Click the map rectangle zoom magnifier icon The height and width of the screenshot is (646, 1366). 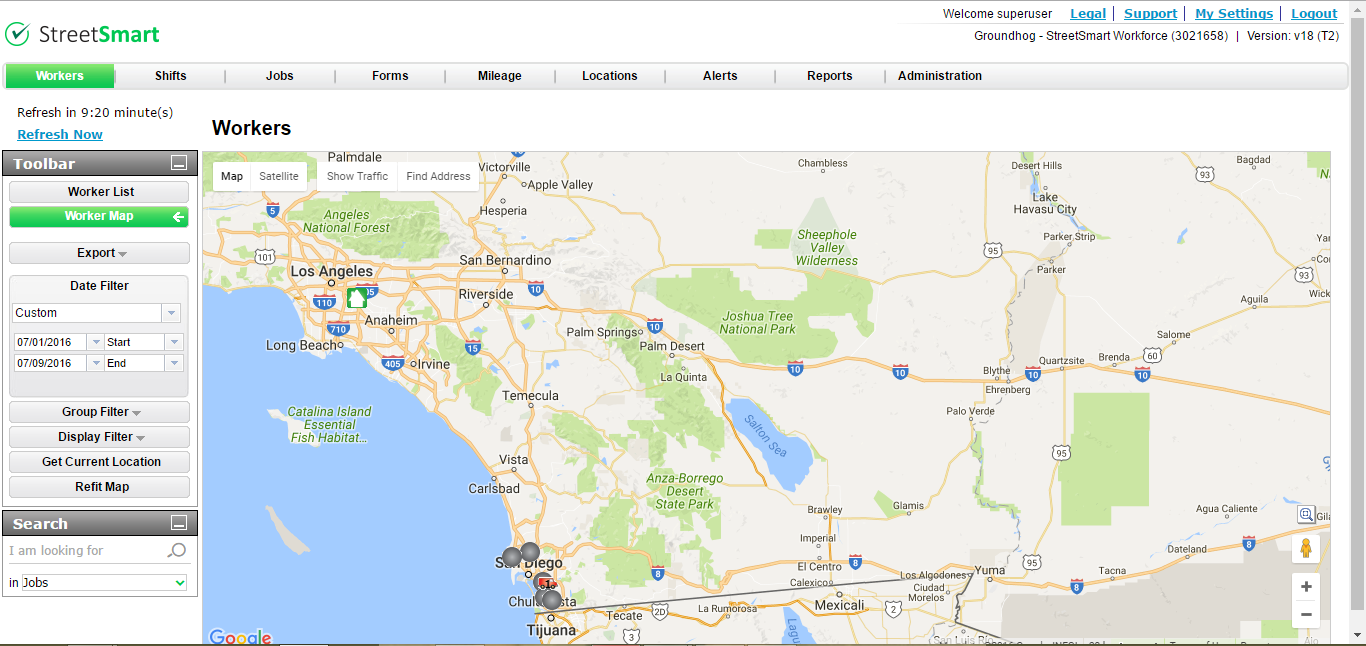[x=1306, y=515]
